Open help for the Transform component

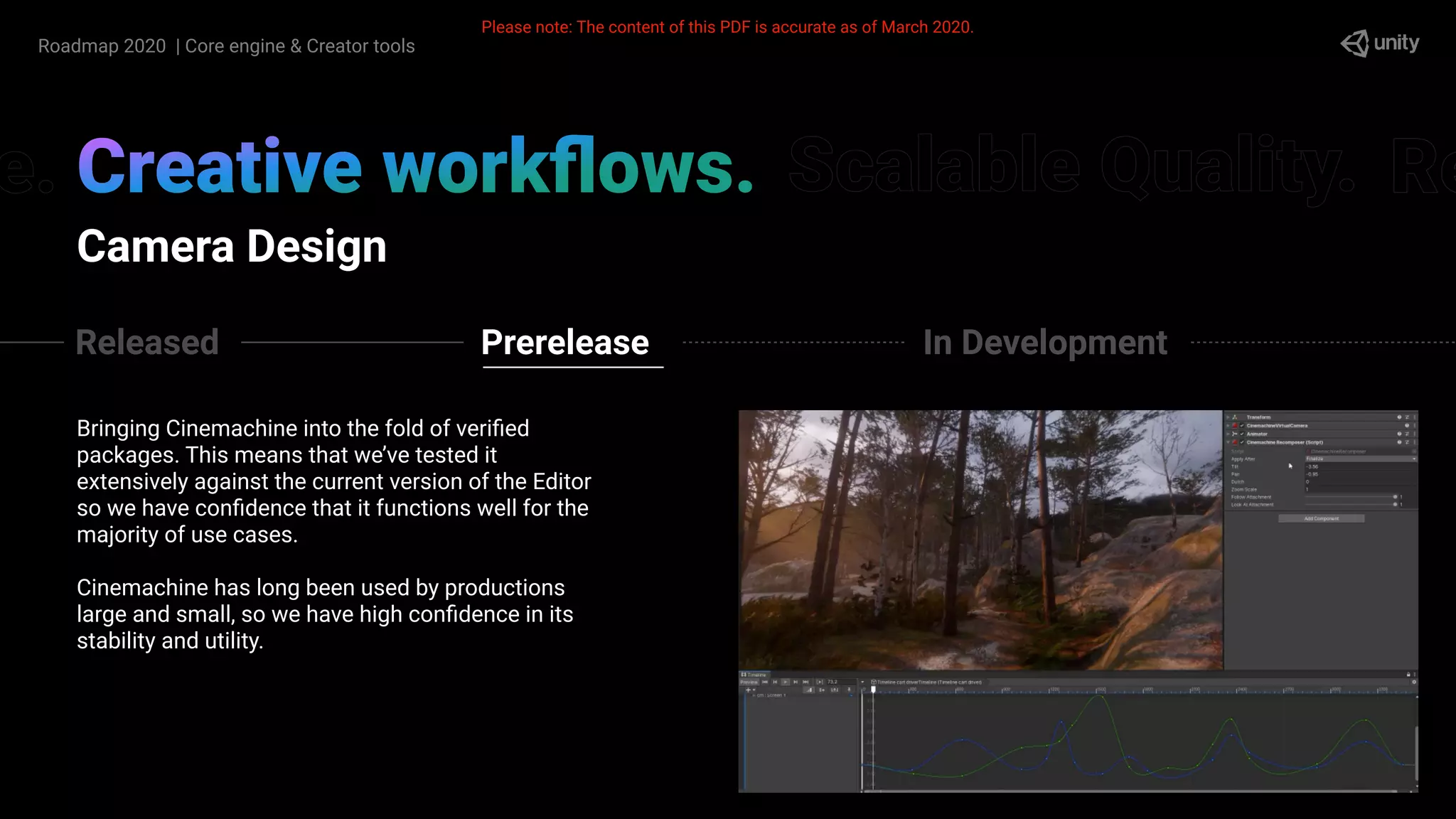[1399, 417]
